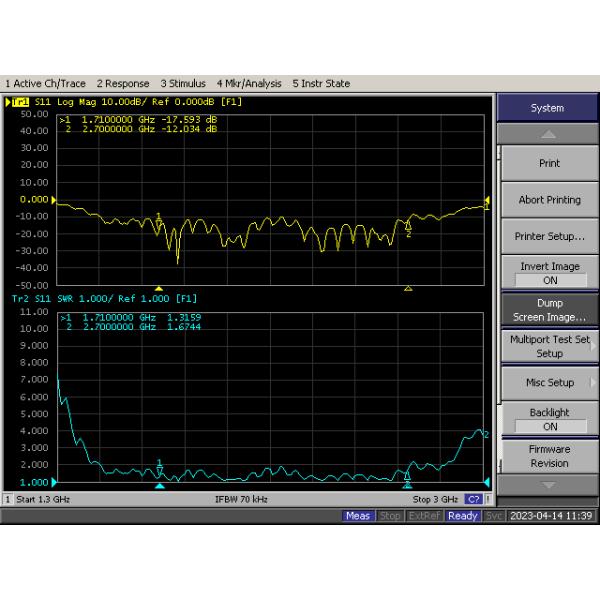Click marker 1 on the yellow Log Mag trace
The image size is (600, 600).
[159, 221]
